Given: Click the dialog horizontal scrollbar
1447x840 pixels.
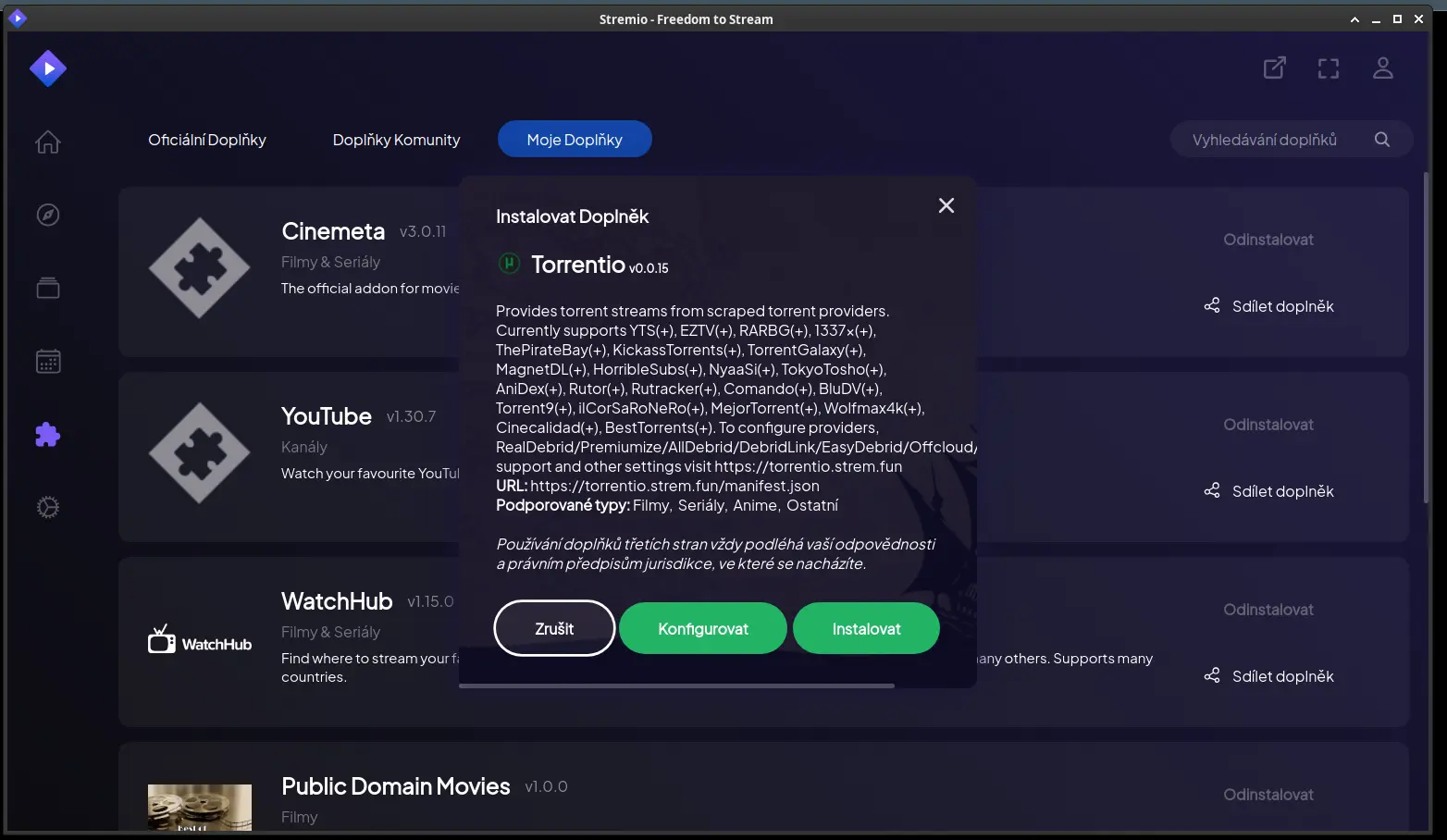Looking at the screenshot, I should 676,686.
